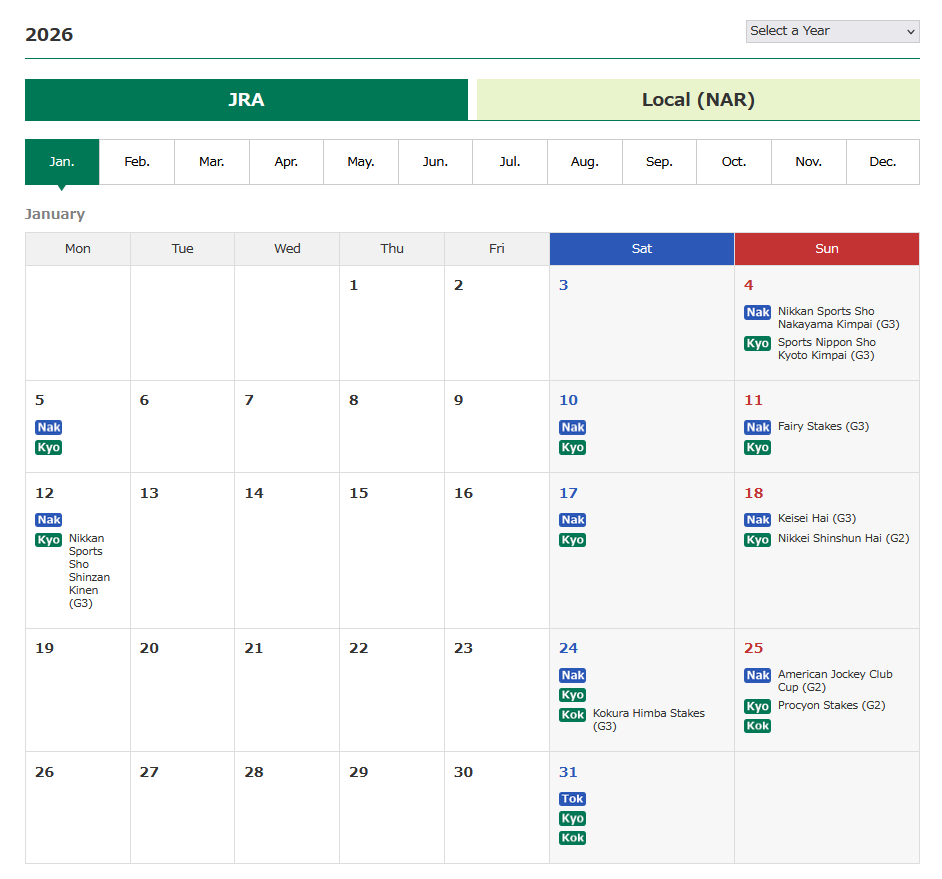
Task: Click the date number 19
Action: coord(44,648)
